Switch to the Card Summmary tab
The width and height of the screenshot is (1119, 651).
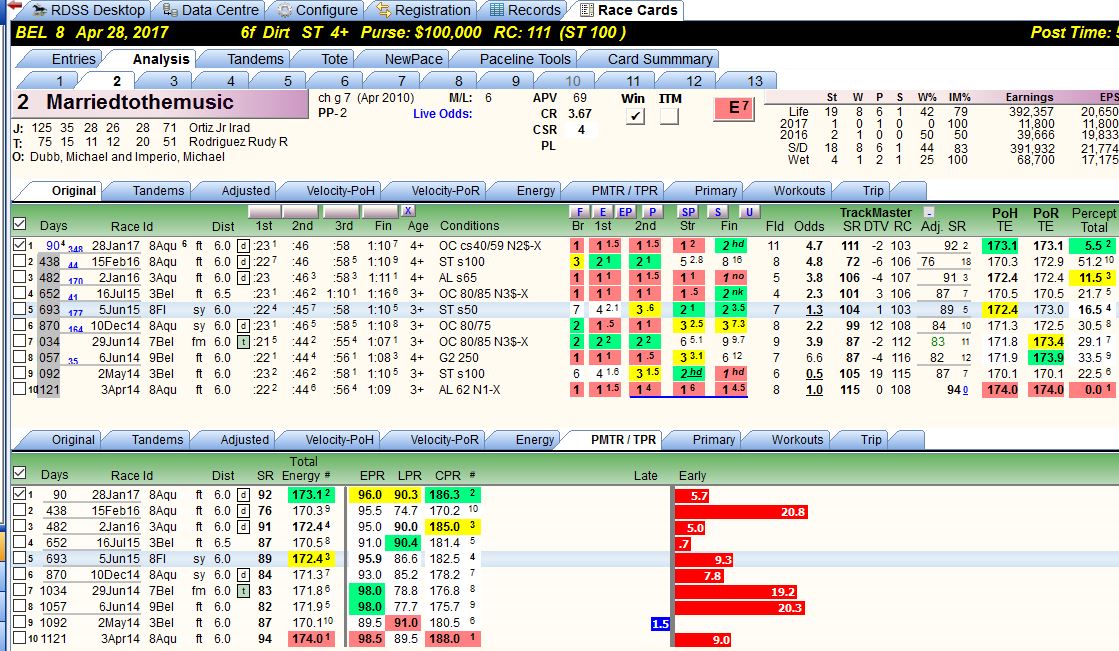click(x=659, y=59)
